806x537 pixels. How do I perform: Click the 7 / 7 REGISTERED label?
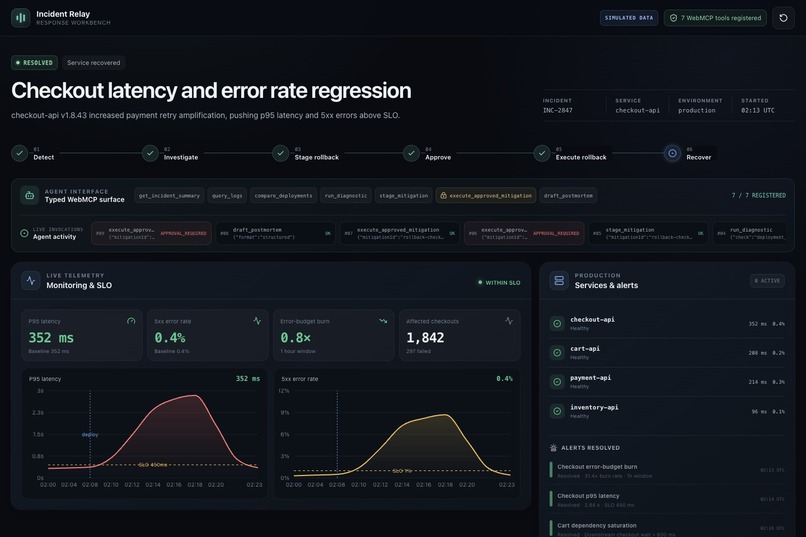(759, 195)
